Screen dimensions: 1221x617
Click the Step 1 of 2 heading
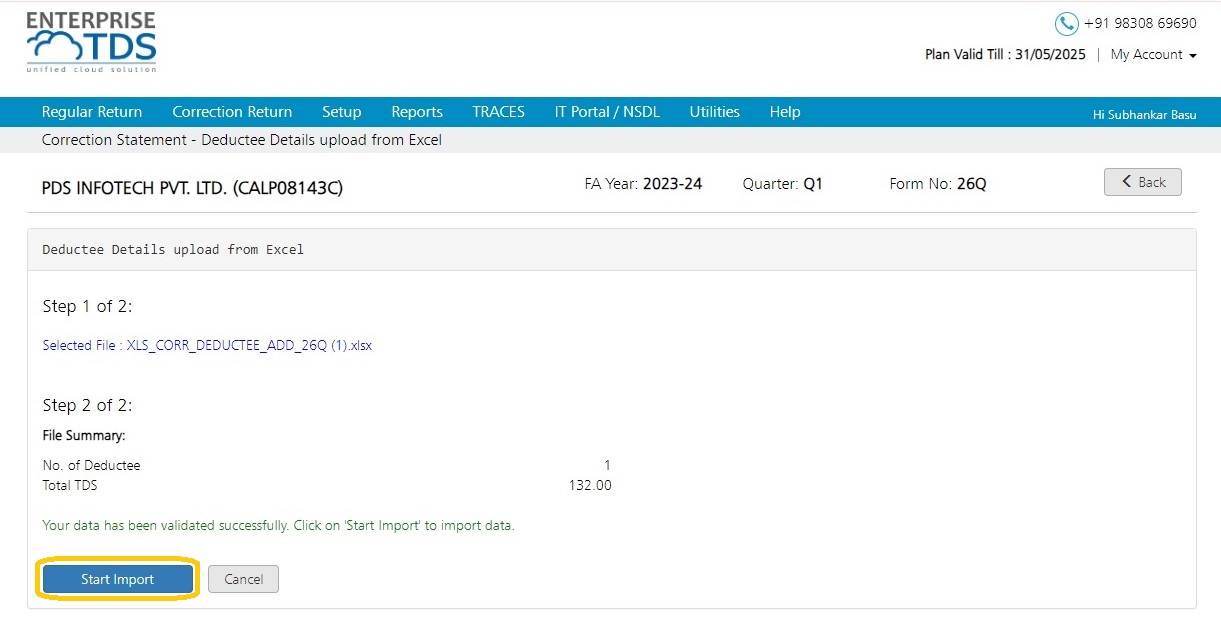click(87, 306)
